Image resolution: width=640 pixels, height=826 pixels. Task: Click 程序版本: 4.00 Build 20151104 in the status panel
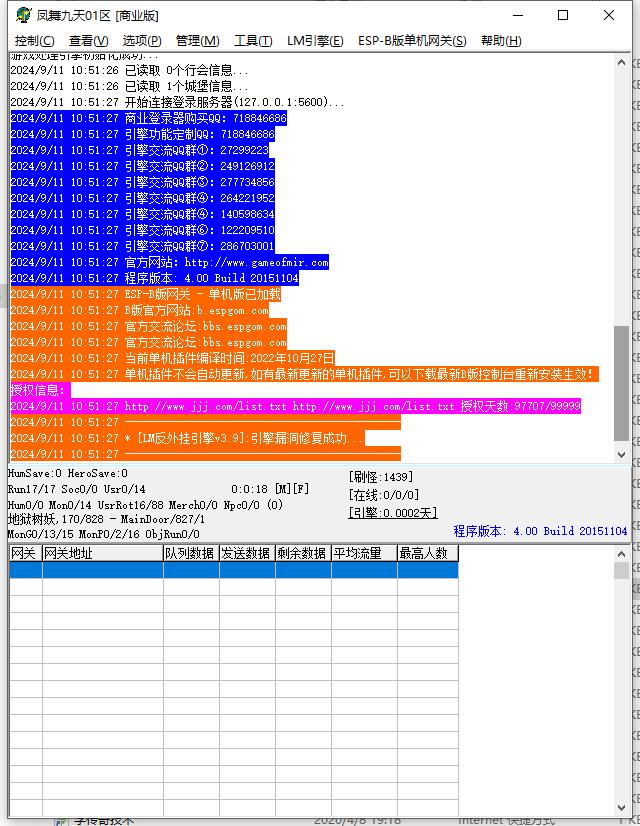point(540,531)
